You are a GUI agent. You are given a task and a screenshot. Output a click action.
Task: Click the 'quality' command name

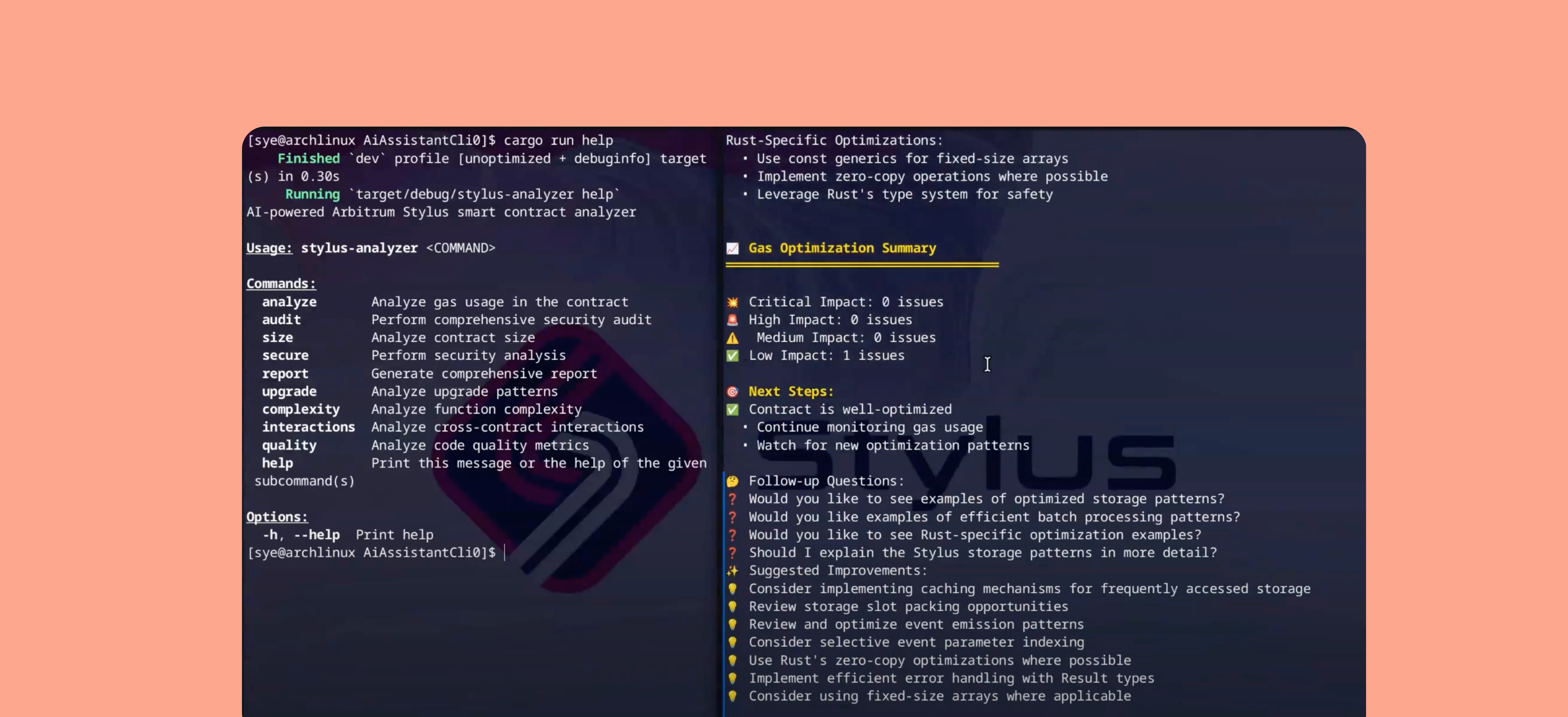pyautogui.click(x=289, y=446)
